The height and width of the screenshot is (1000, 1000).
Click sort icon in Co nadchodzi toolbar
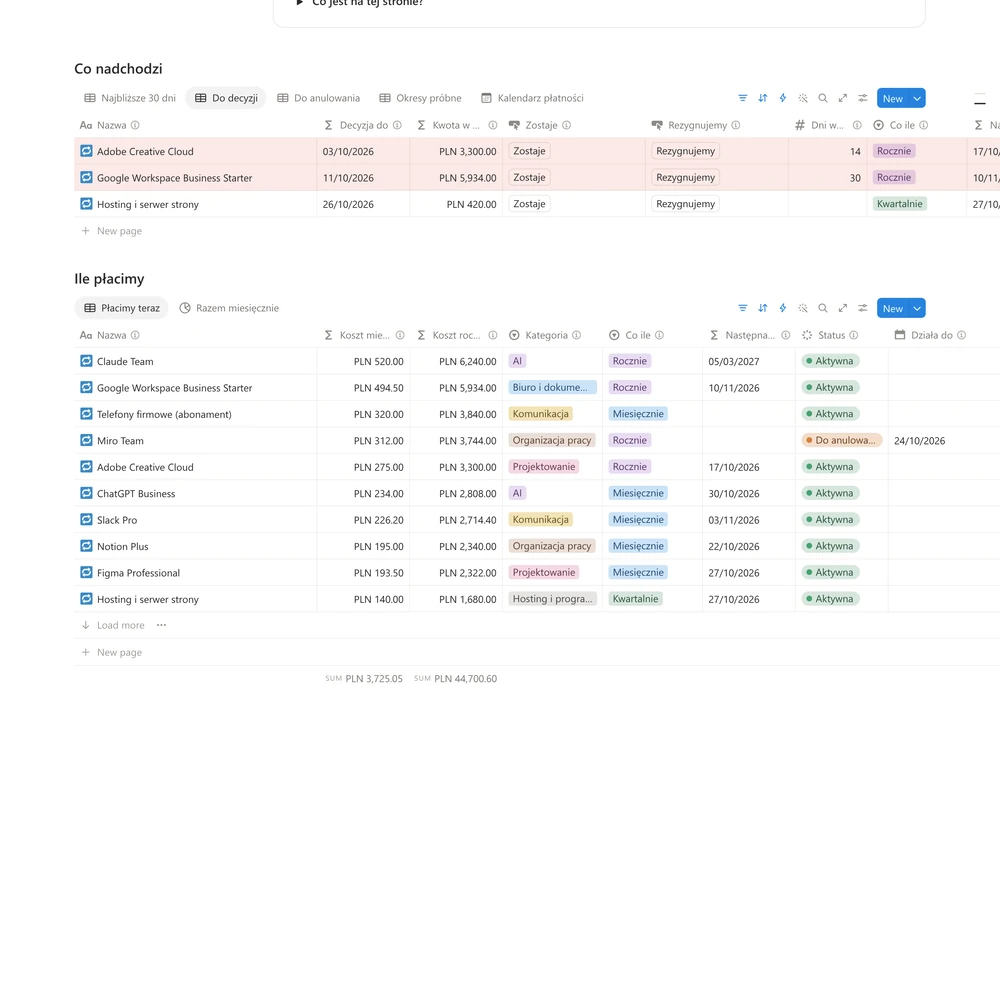coord(763,98)
